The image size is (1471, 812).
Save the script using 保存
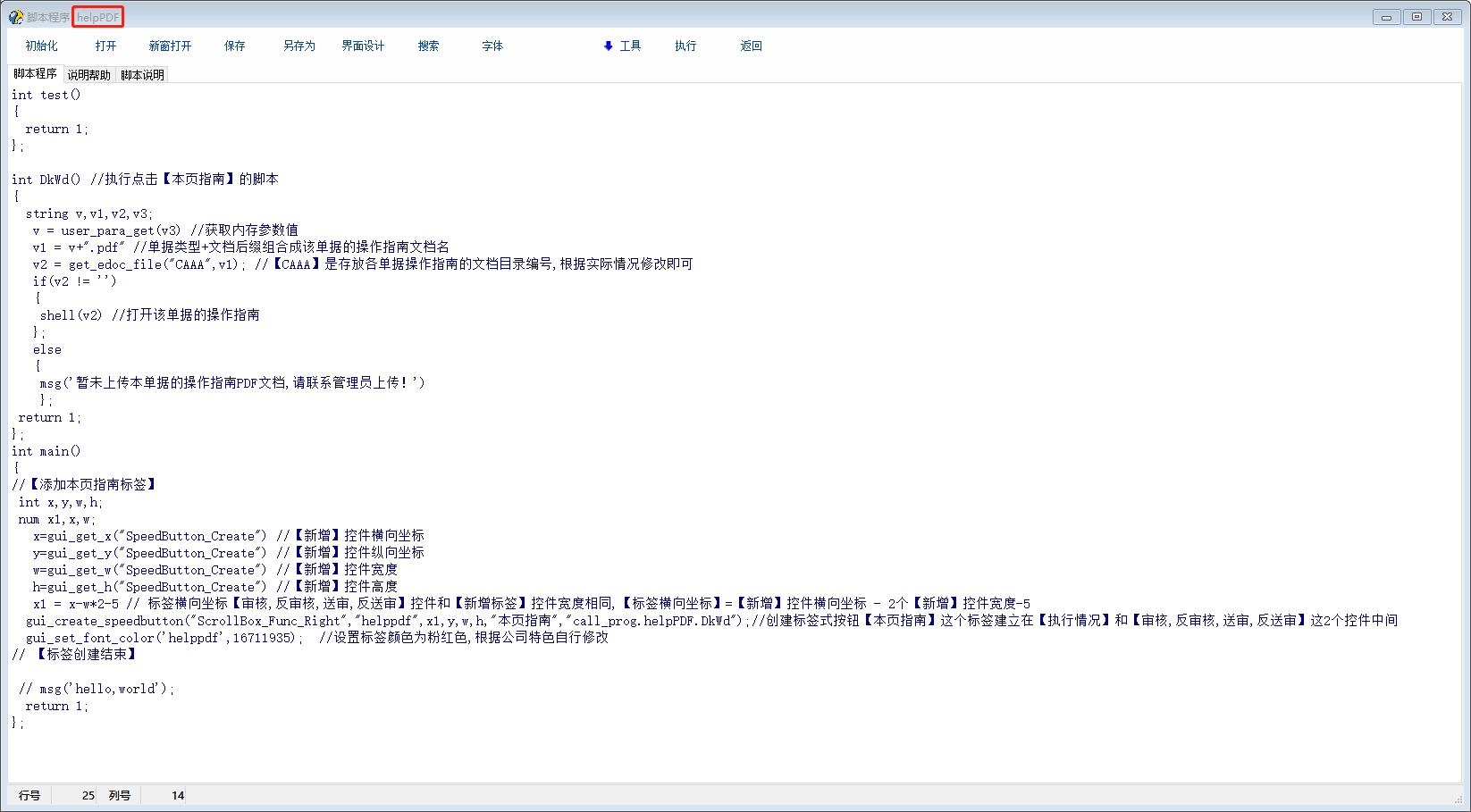tap(234, 46)
